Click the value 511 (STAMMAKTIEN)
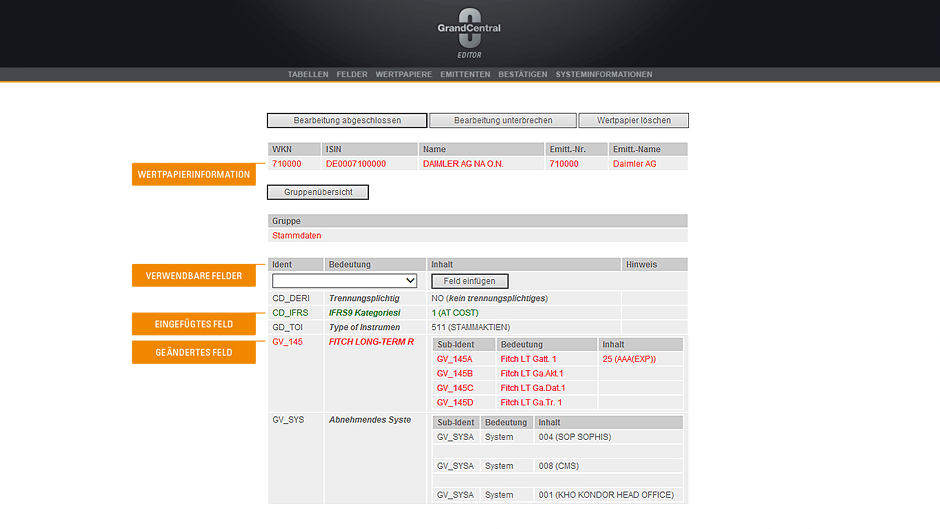This screenshot has height=529, width=940. (471, 327)
